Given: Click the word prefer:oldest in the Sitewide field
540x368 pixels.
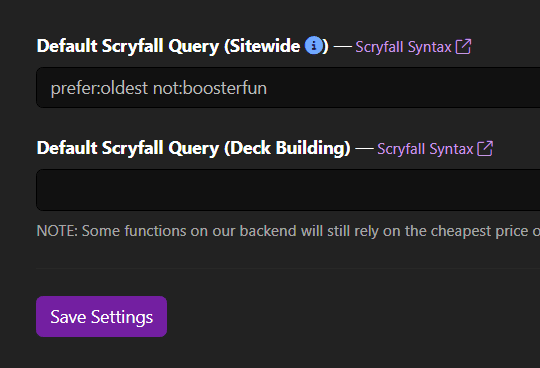Looking at the screenshot, I should click(99, 88).
